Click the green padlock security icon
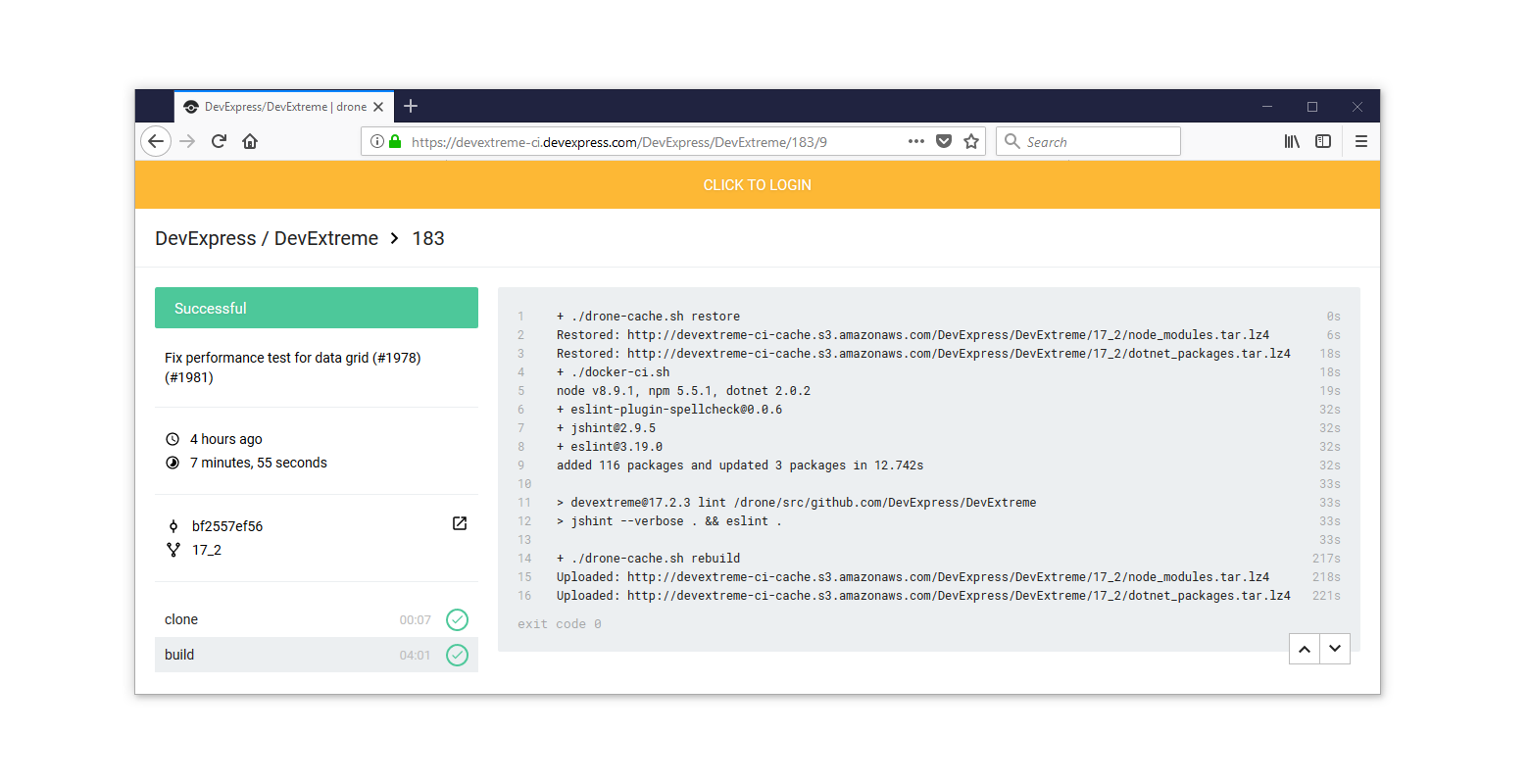 tap(395, 141)
